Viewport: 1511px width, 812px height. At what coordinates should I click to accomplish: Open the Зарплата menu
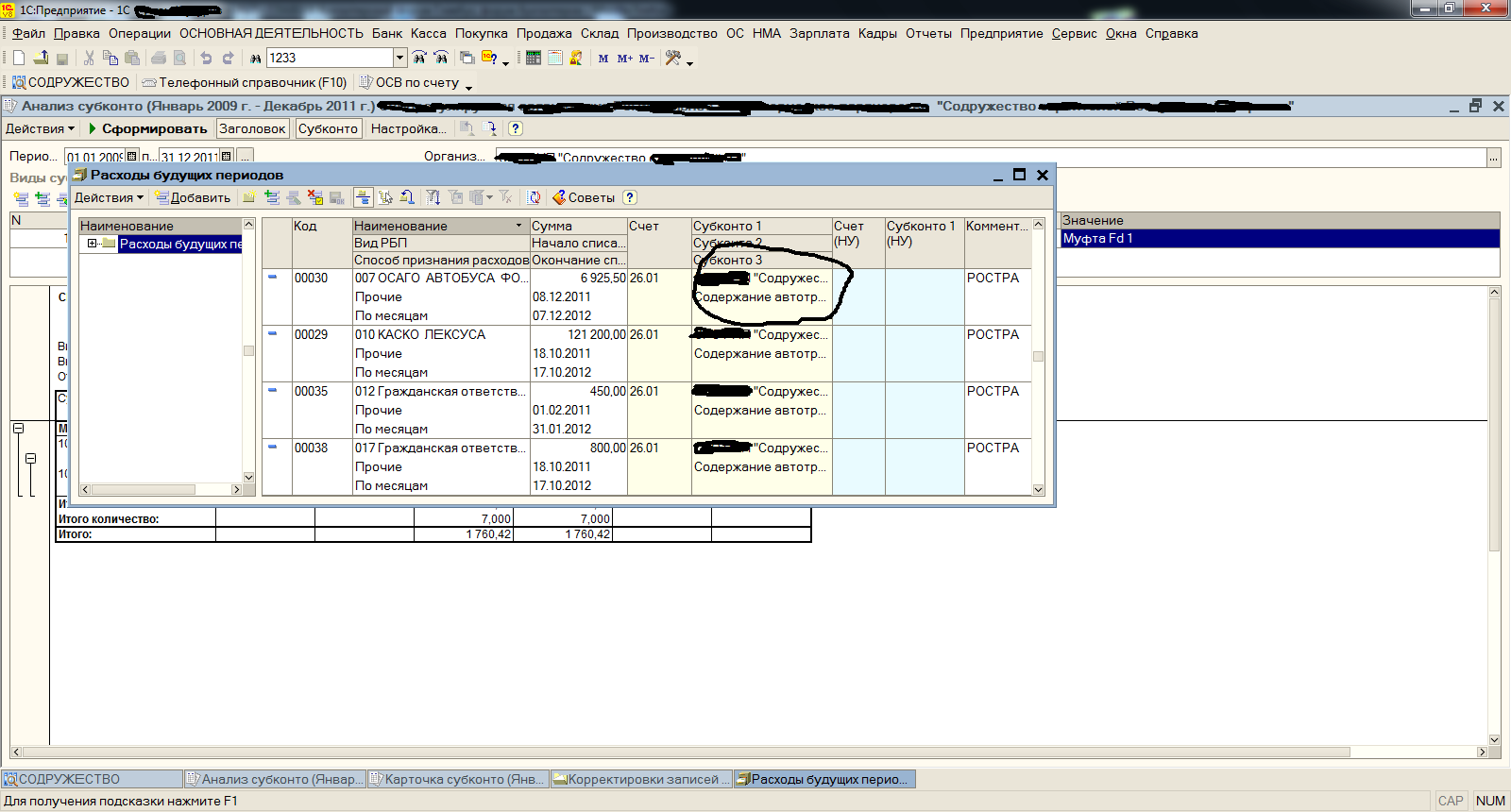click(820, 33)
